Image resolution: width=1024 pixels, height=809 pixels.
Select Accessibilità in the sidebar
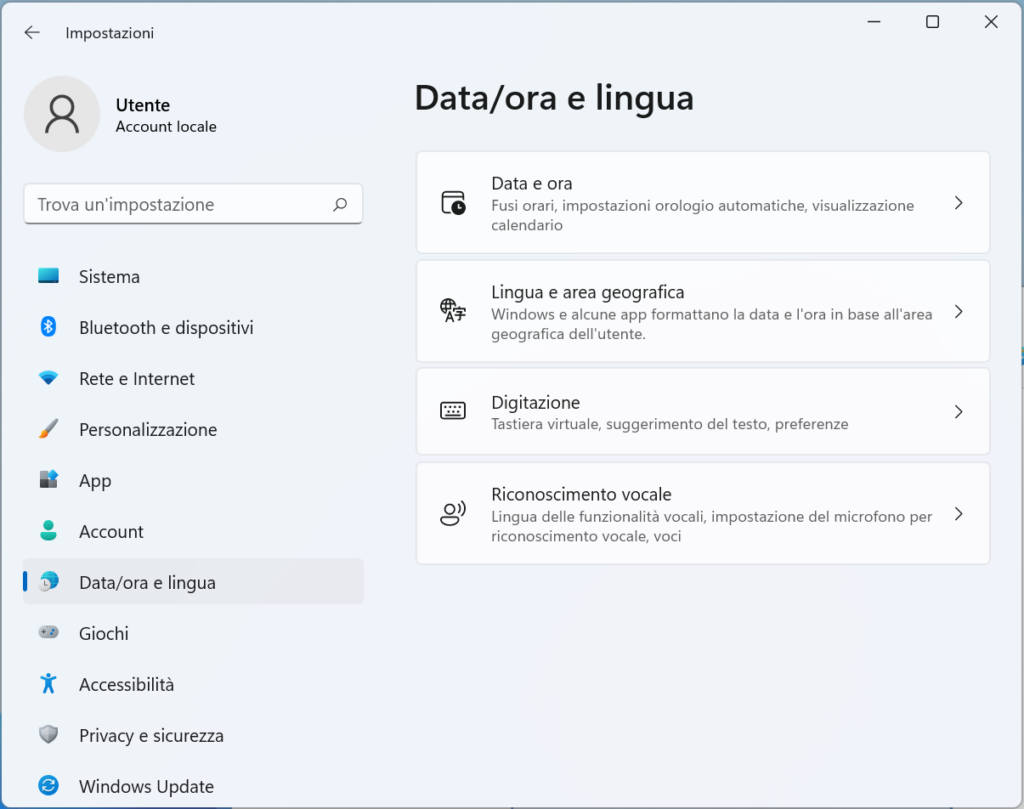point(126,685)
